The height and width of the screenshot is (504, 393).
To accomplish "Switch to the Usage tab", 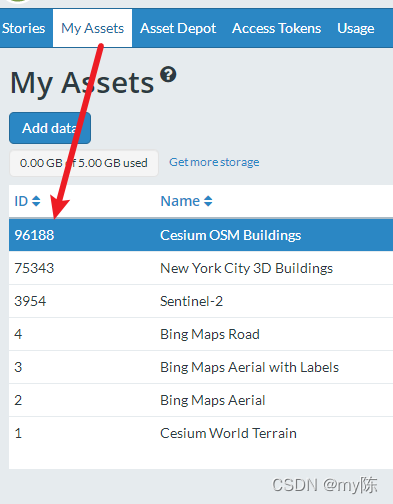I will pos(356,28).
